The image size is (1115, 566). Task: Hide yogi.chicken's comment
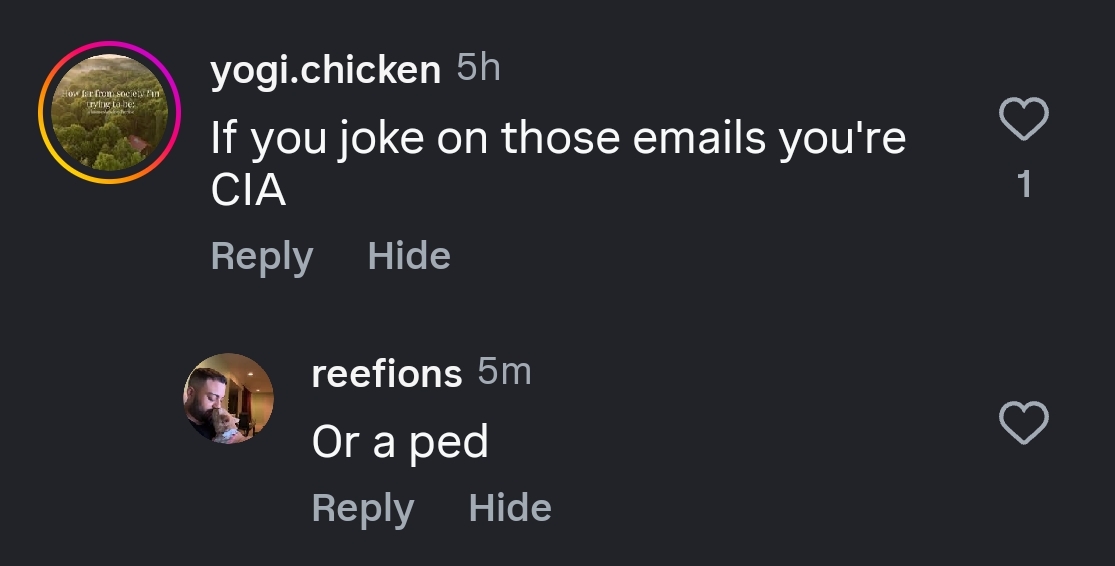[409, 256]
